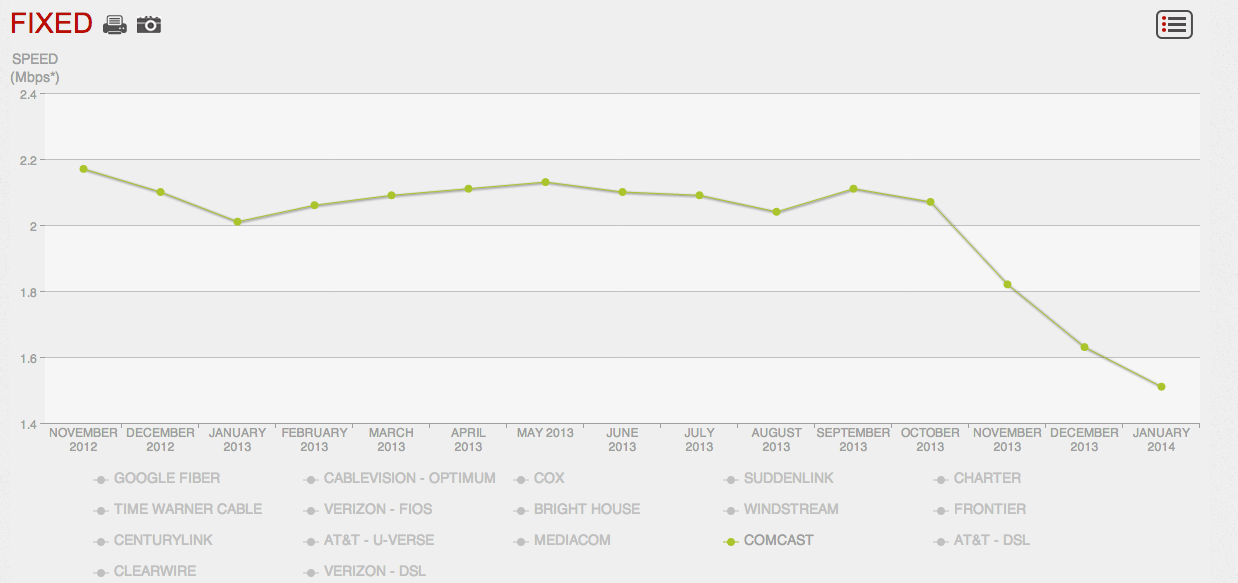Open the list menu icon at top right

click(x=1173, y=25)
